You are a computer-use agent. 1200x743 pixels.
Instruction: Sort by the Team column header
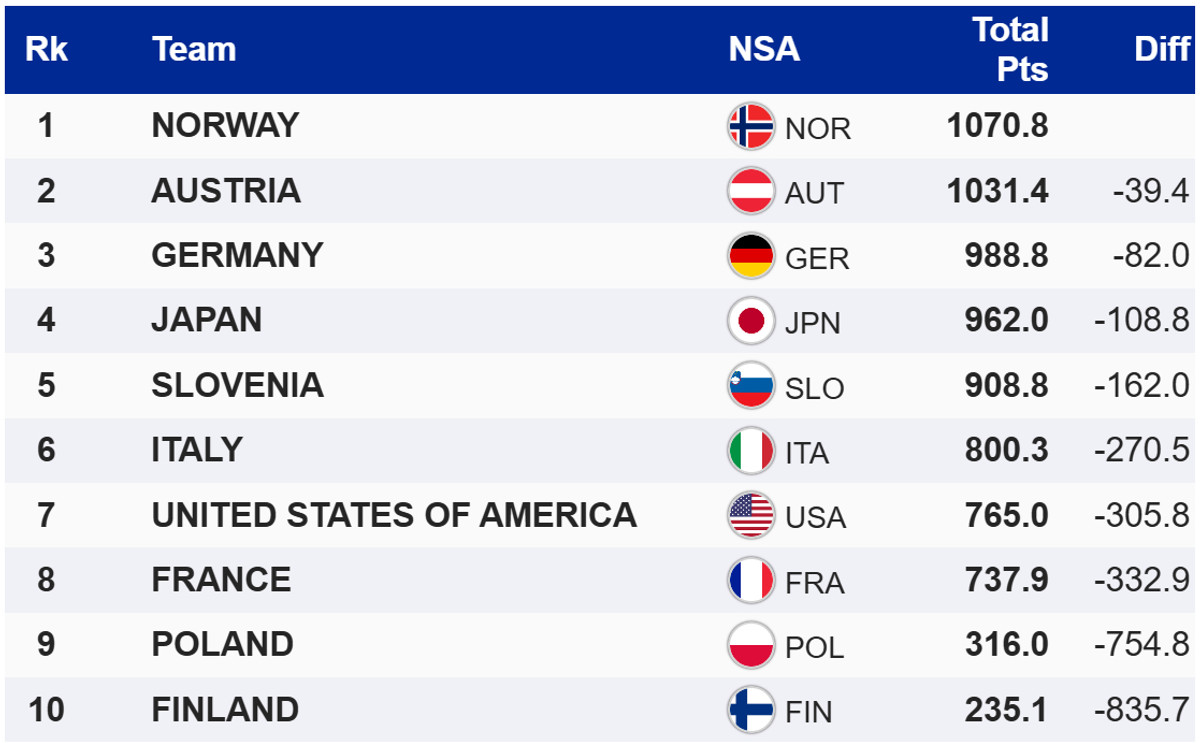[194, 49]
